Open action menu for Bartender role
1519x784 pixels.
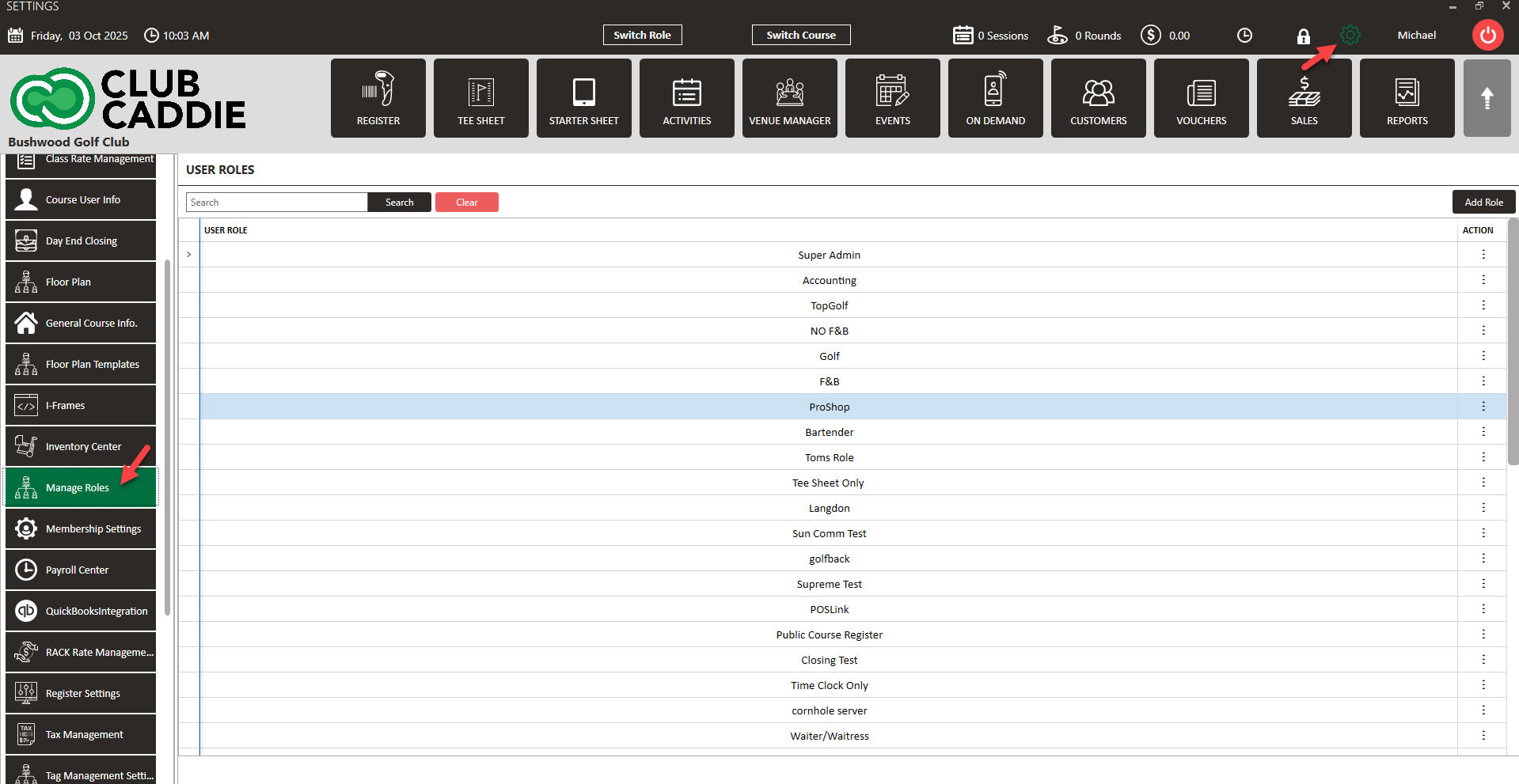(1483, 432)
